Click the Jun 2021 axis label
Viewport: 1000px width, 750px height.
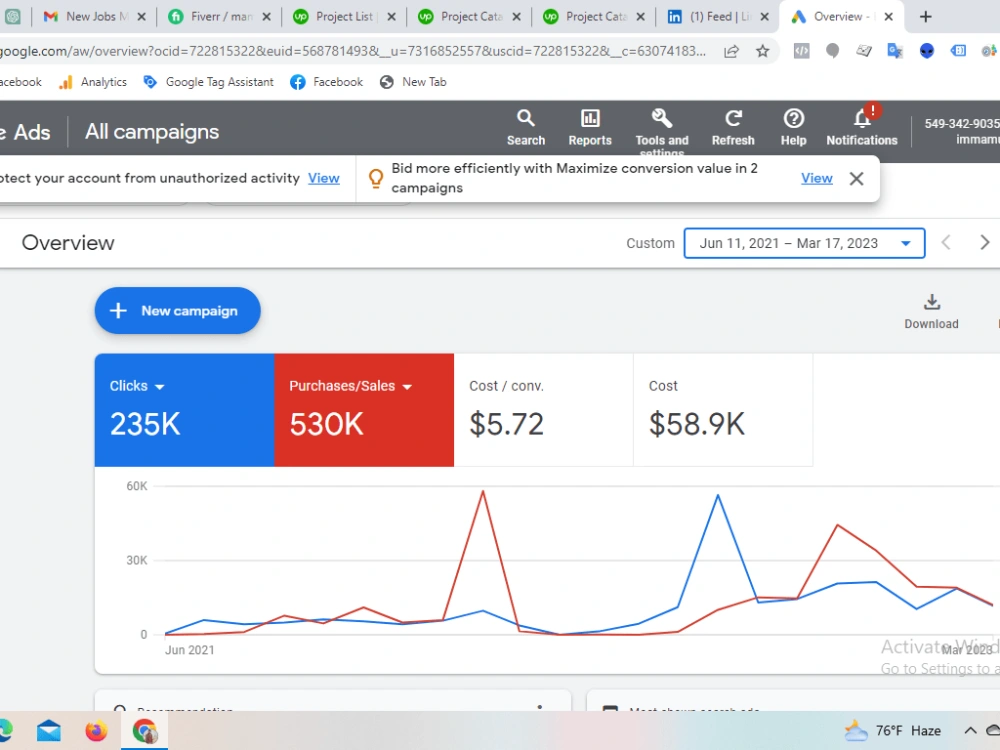coord(189,650)
